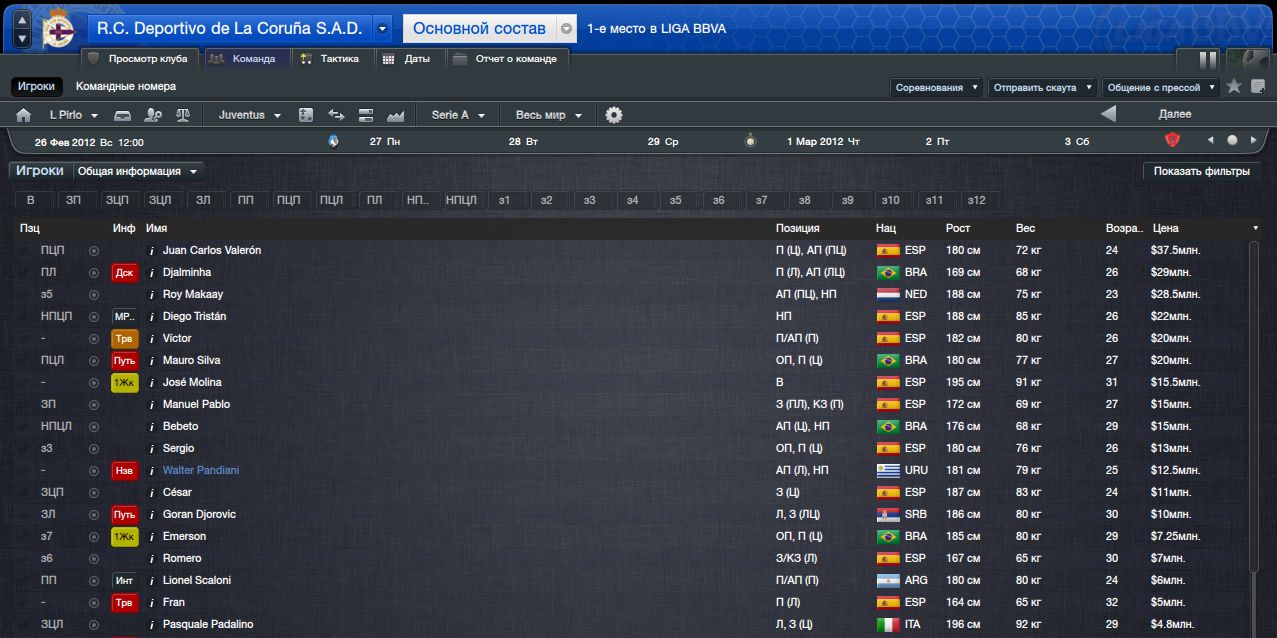
Task: Click the Трв injury badge for Victor
Action: pyautogui.click(x=125, y=338)
